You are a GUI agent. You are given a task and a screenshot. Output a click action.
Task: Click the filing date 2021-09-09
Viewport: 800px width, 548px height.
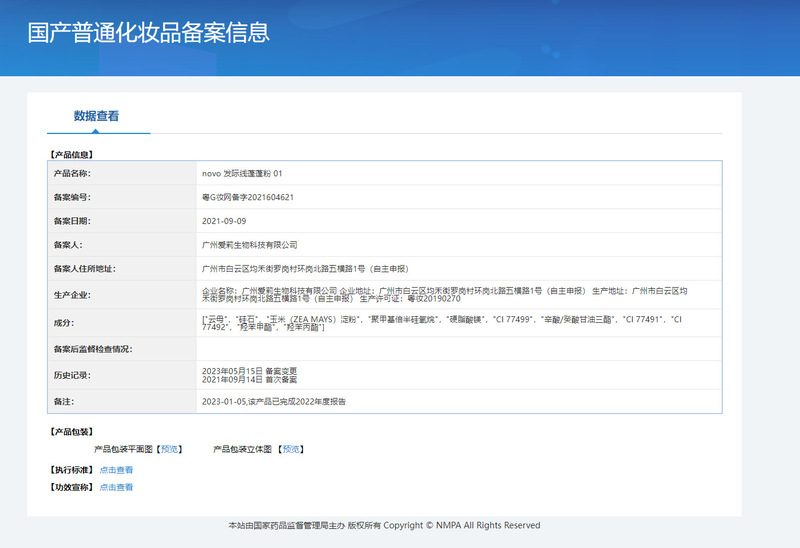[224, 221]
